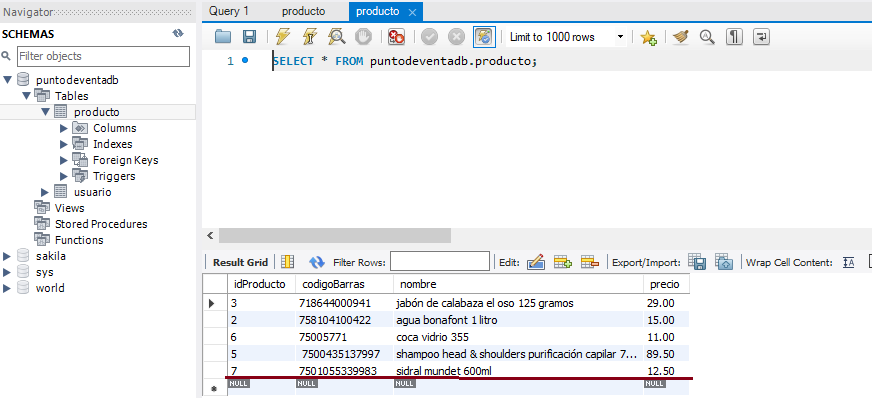Viewport: 872px width, 398px height.
Task: Click line 1 in SQL editor gutter
Action: pyautogui.click(x=230, y=61)
